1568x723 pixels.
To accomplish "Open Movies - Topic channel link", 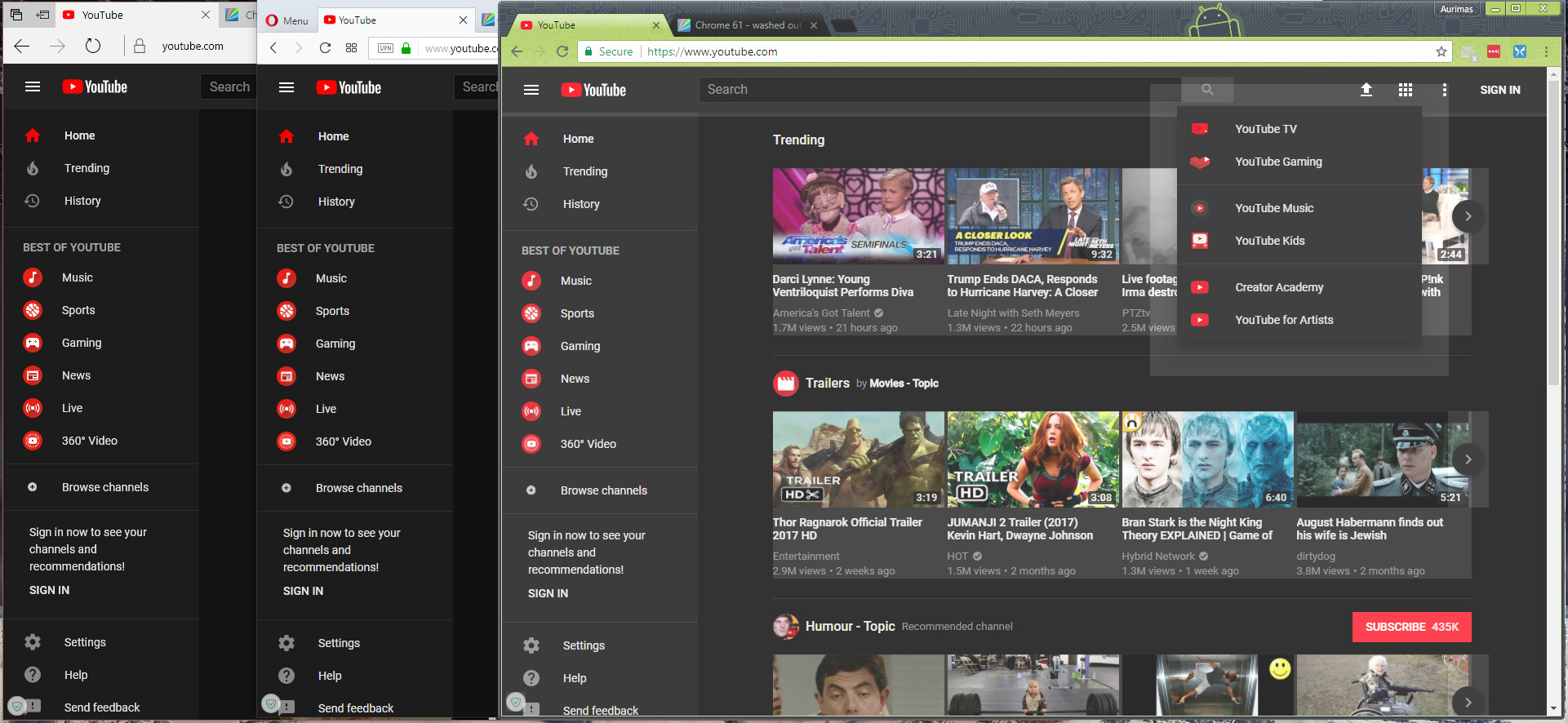I will 904,384.
